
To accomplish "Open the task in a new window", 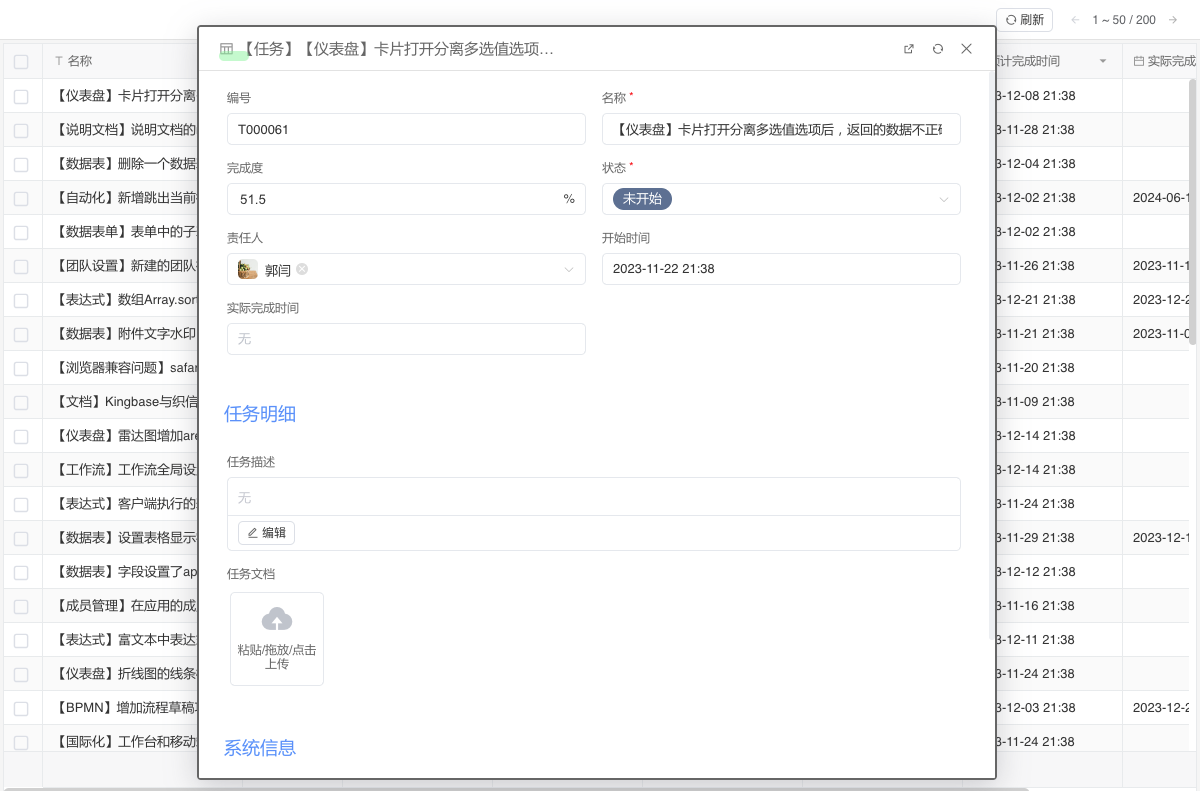I will (908, 48).
